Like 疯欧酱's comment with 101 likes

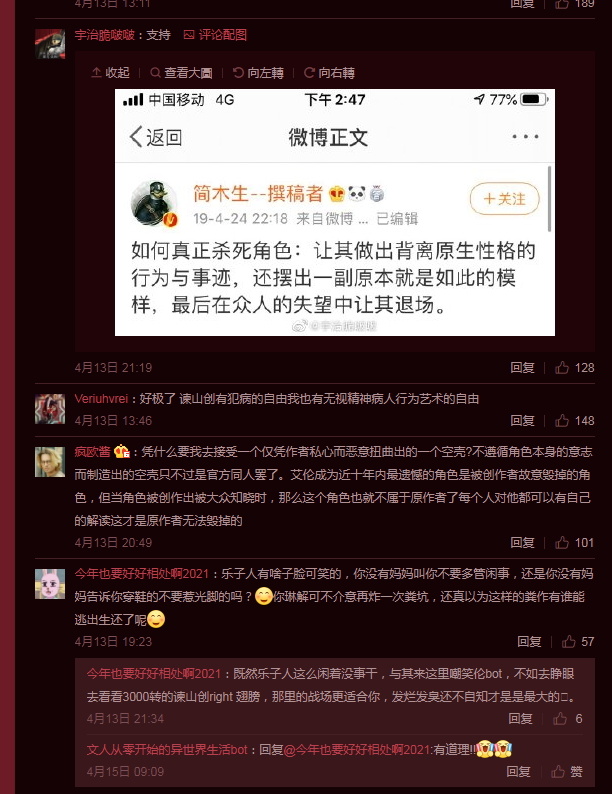[575, 543]
